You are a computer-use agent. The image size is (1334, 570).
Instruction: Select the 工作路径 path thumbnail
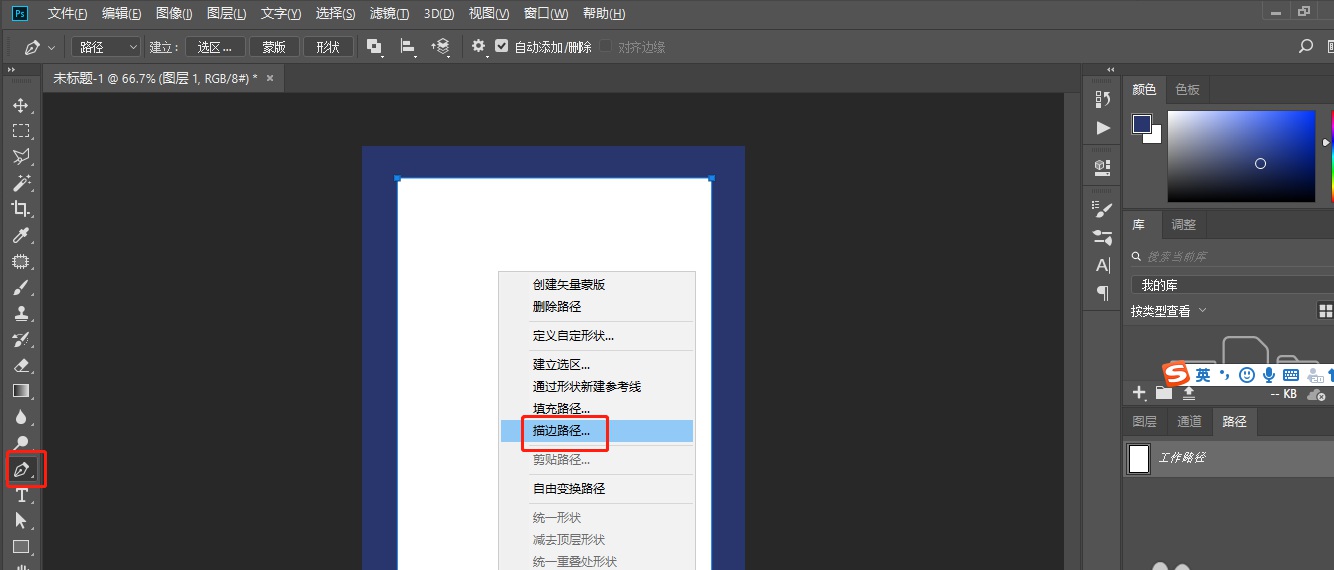point(1138,459)
